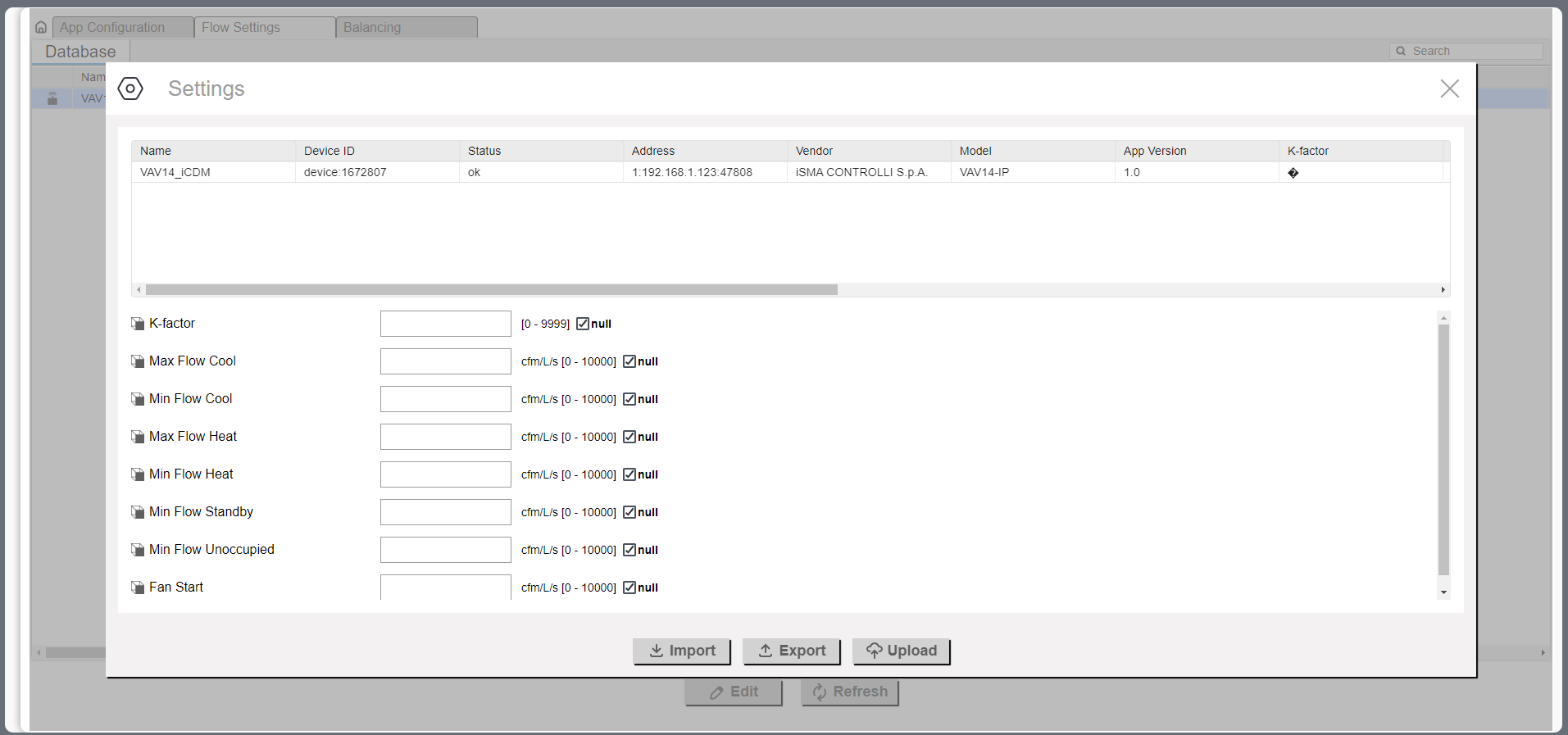Click the Min Flow Cool input field
Image resolution: width=1568 pixels, height=735 pixels.
pos(445,399)
